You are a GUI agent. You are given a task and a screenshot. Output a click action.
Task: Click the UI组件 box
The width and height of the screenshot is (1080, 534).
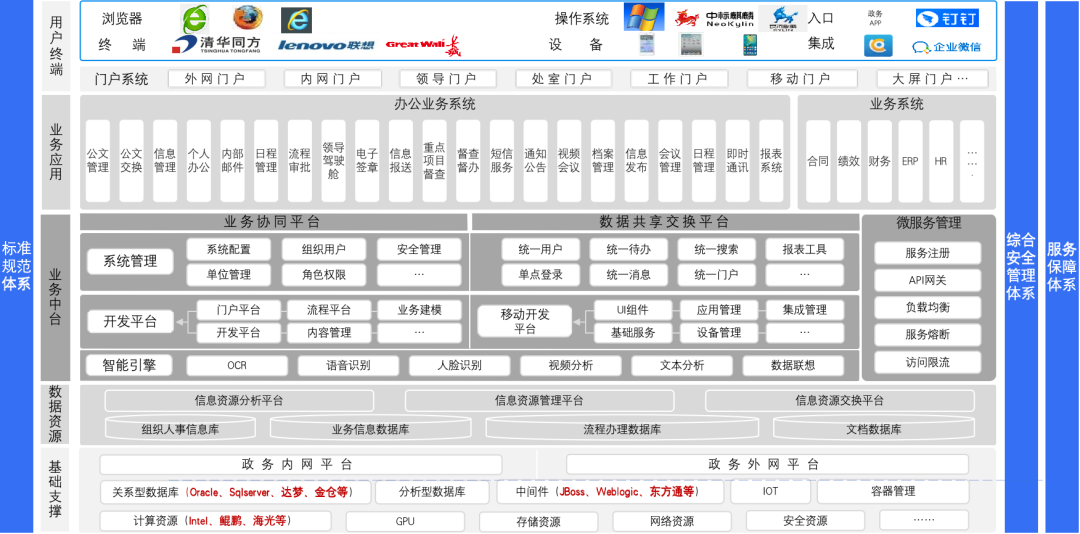pos(632,310)
